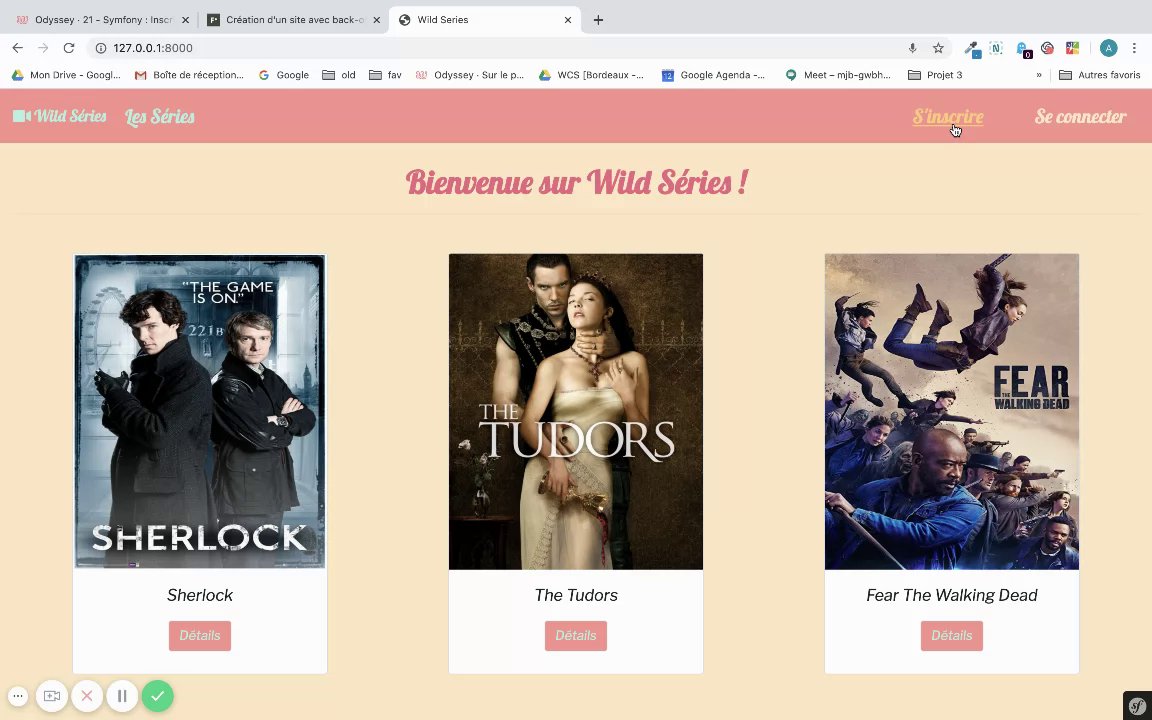Expand the hidden bookmarks chevron
This screenshot has height=720, width=1152.
(1039, 75)
